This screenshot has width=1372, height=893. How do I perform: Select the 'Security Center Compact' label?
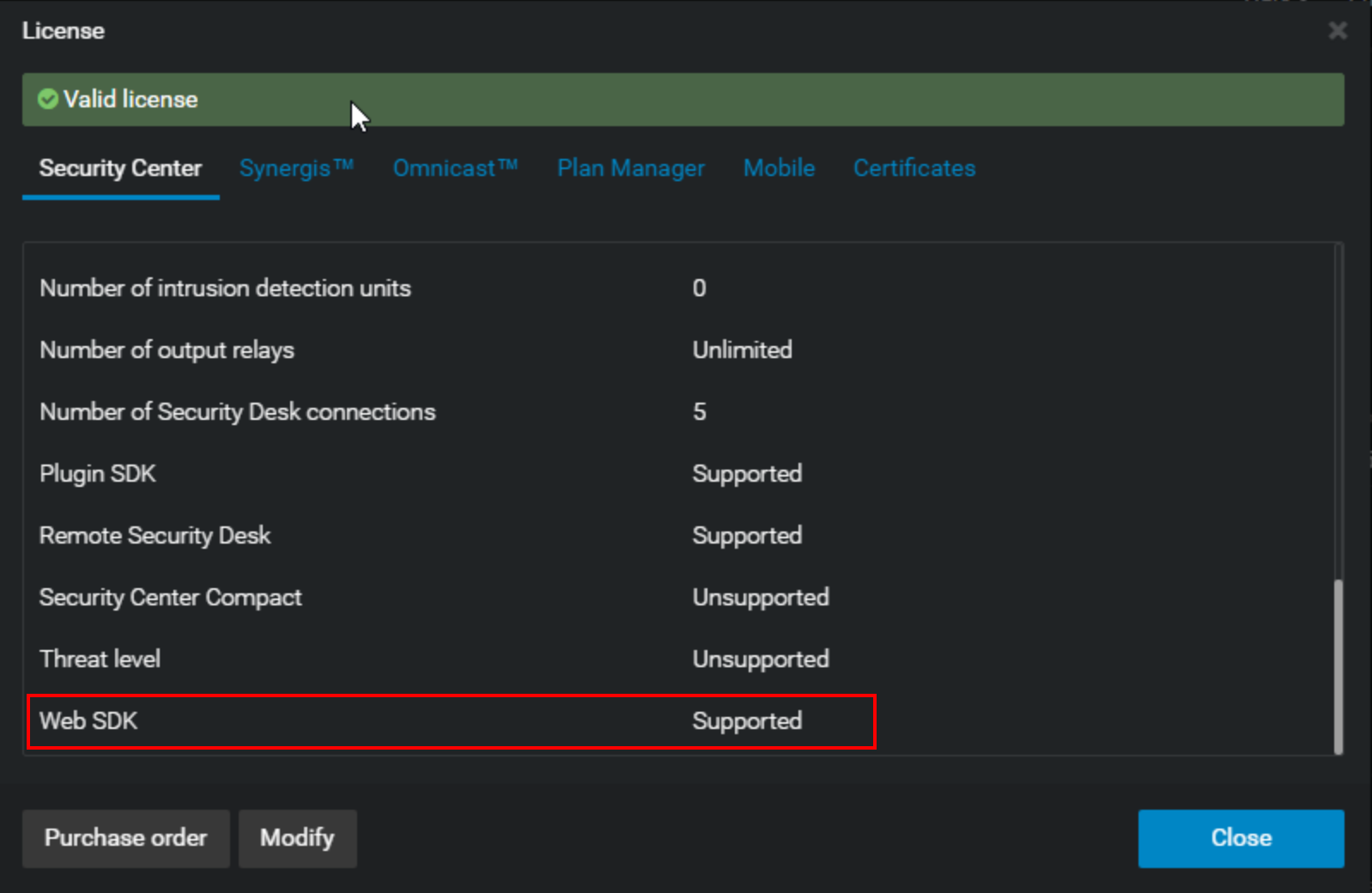171,598
